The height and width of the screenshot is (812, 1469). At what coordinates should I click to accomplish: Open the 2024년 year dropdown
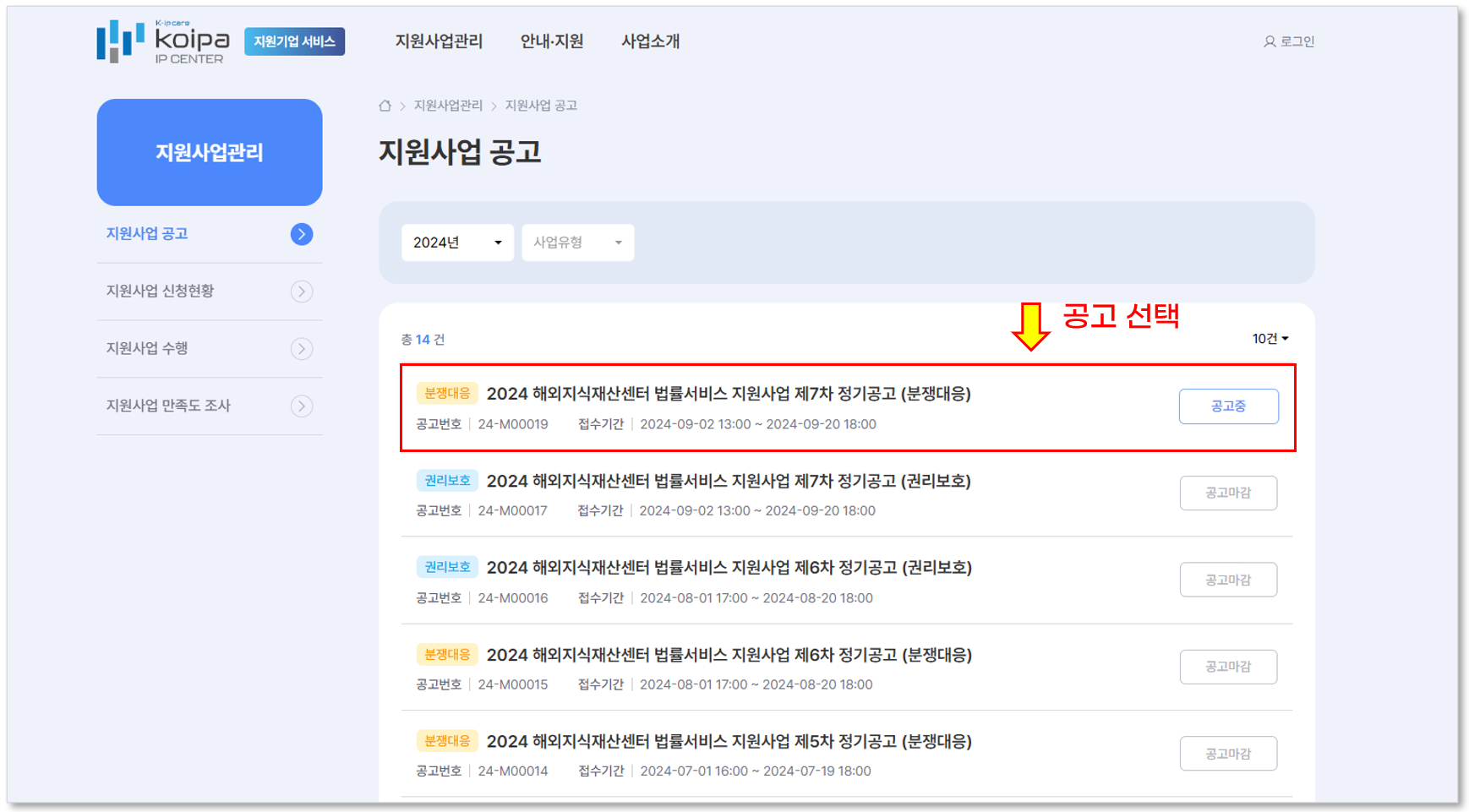click(457, 243)
